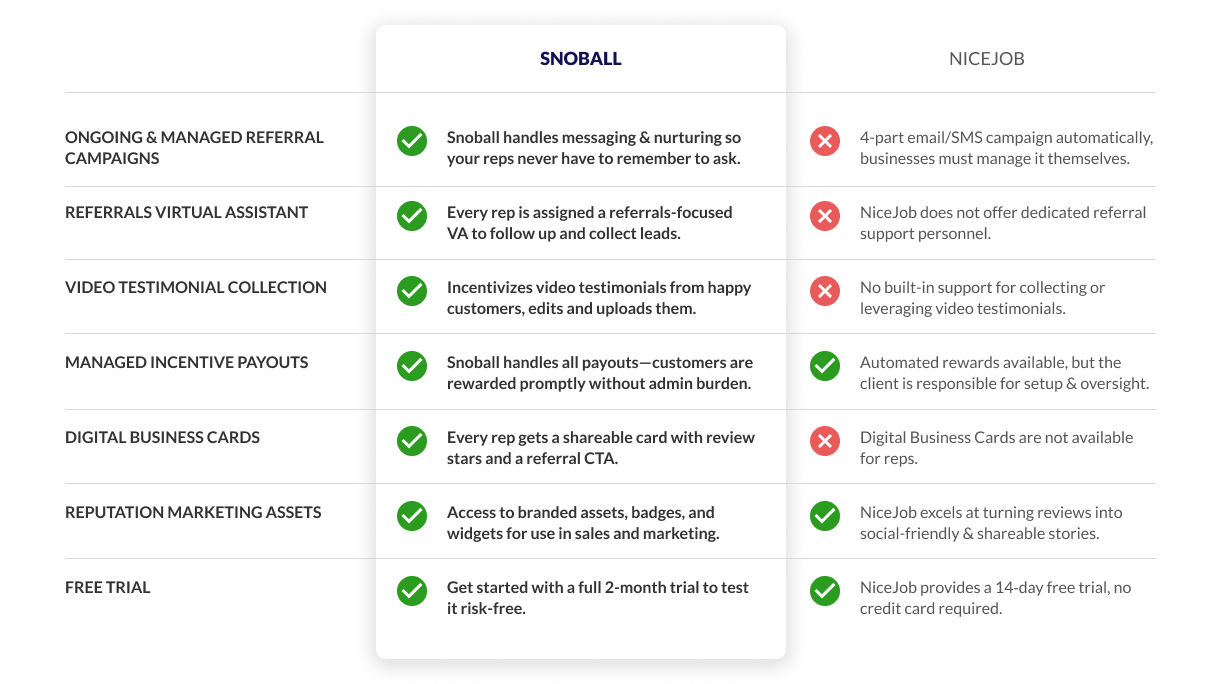Viewport: 1220px width, 684px height.
Task: Click Snoball's green check for Video Testimonial Collection
Action: click(412, 291)
